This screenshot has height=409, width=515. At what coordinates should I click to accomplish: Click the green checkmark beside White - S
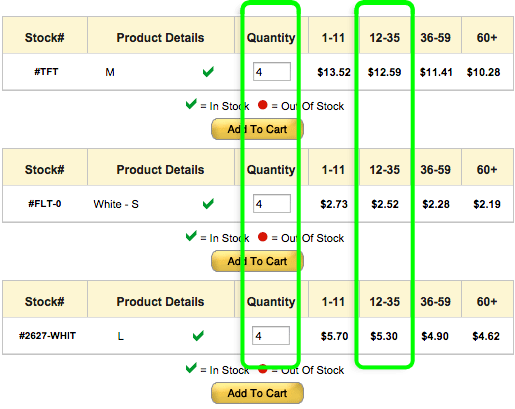click(208, 204)
